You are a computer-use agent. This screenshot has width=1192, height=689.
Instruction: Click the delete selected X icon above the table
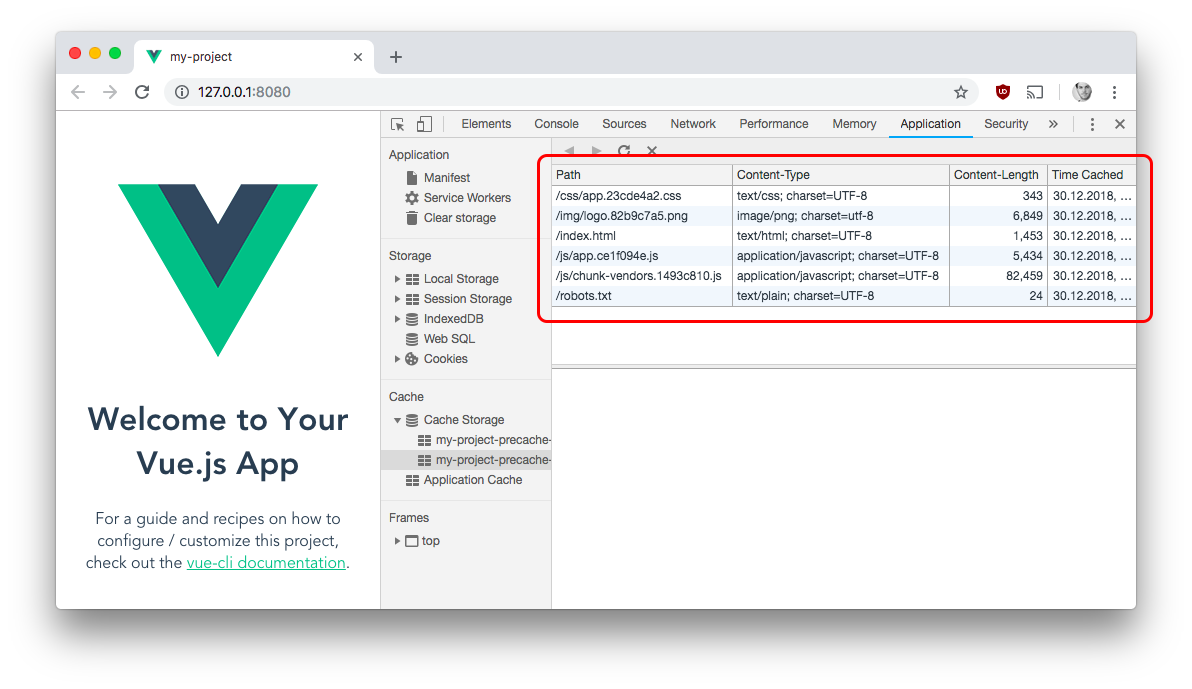click(652, 151)
